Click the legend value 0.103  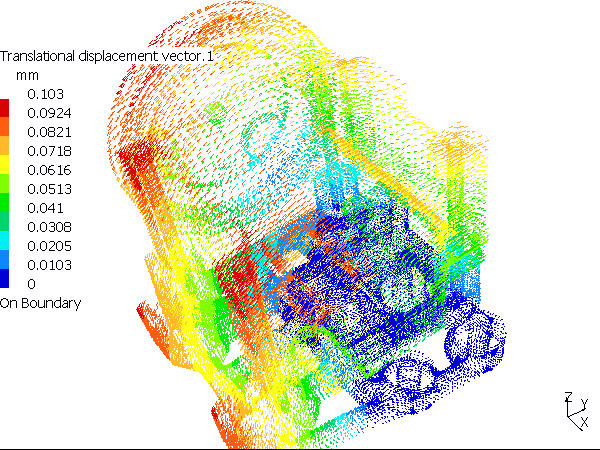coord(45,94)
